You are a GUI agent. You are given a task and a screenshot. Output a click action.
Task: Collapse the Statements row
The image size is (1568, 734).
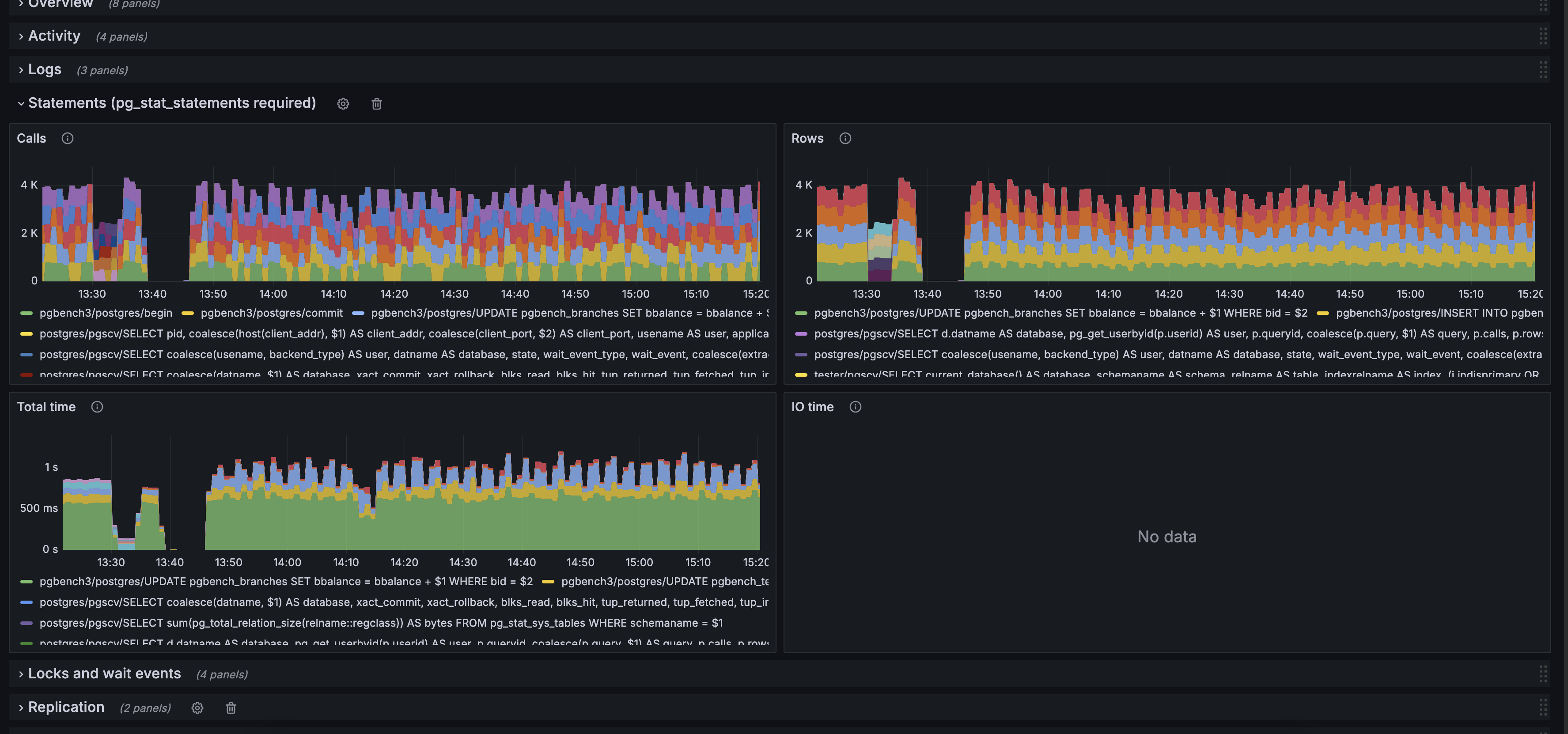[172, 103]
